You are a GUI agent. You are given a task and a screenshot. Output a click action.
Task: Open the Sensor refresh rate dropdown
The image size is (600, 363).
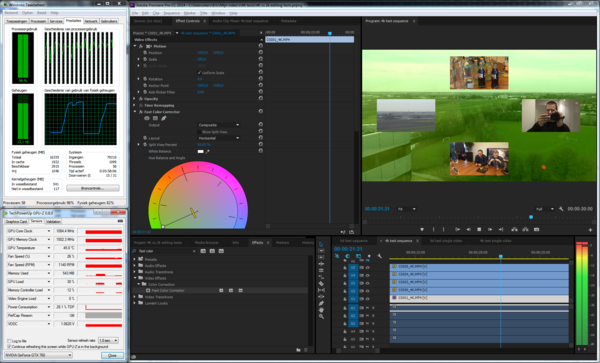coord(108,340)
